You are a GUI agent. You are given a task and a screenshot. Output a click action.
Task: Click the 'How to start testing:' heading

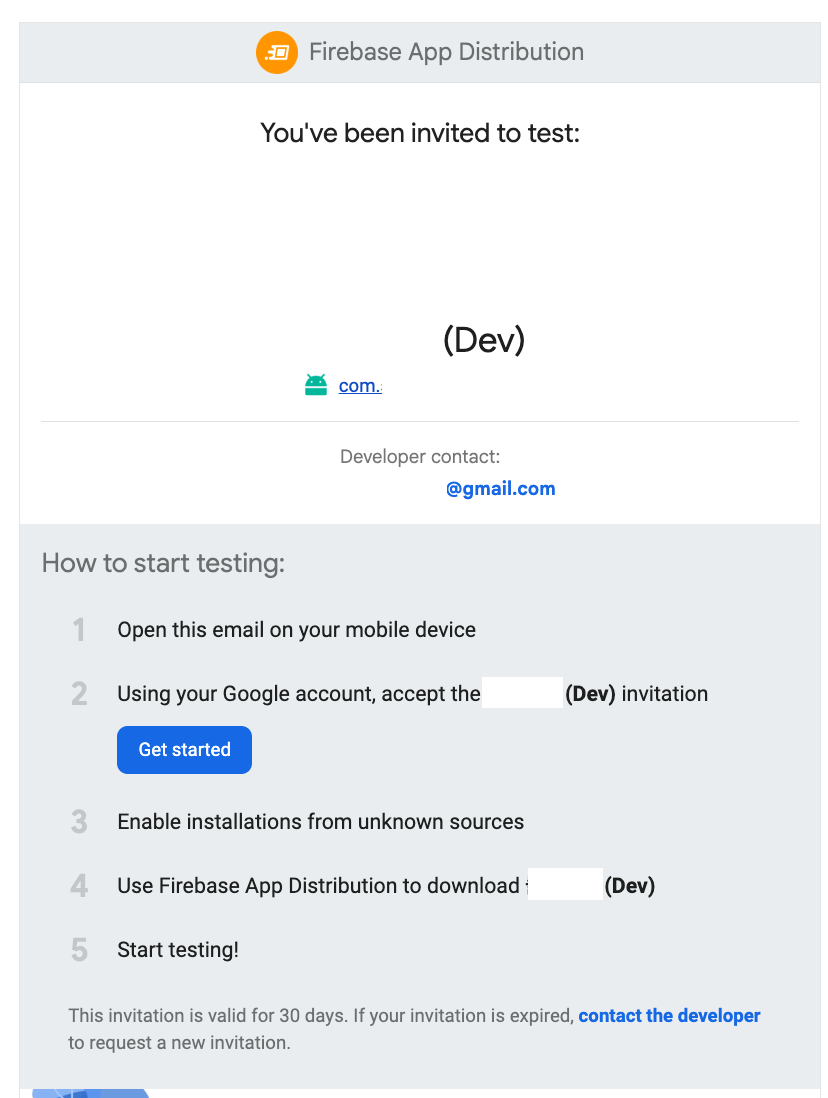tap(163, 563)
